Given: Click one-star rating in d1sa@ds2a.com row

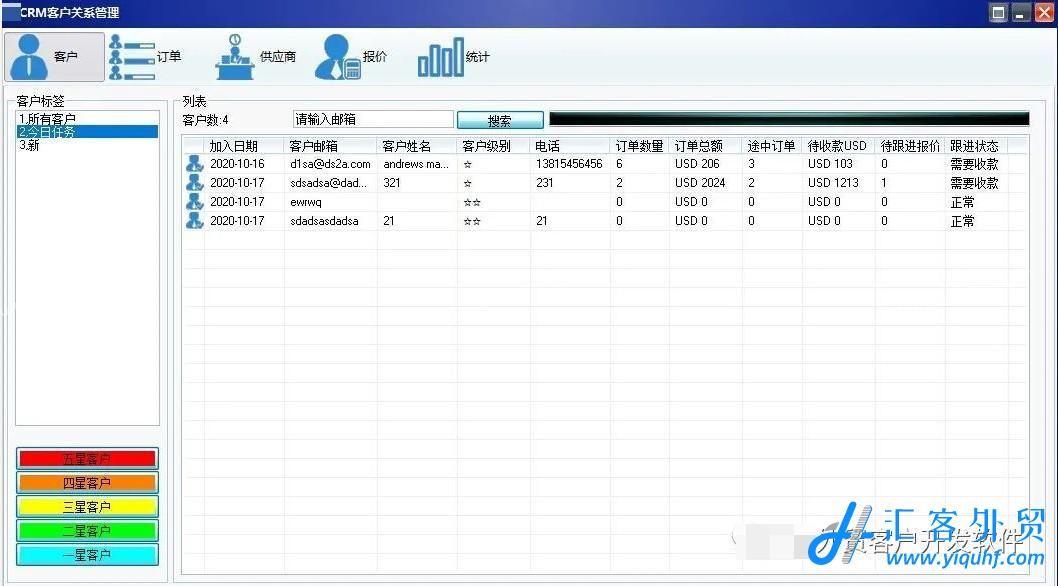Looking at the screenshot, I should click(467, 164).
